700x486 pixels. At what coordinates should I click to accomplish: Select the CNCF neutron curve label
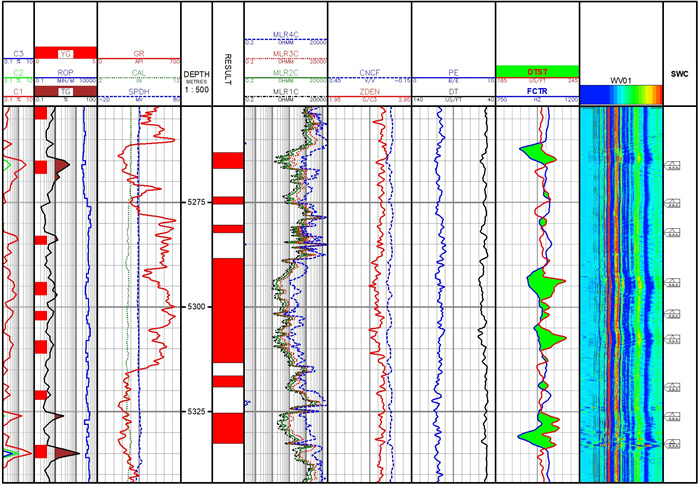tap(369, 71)
